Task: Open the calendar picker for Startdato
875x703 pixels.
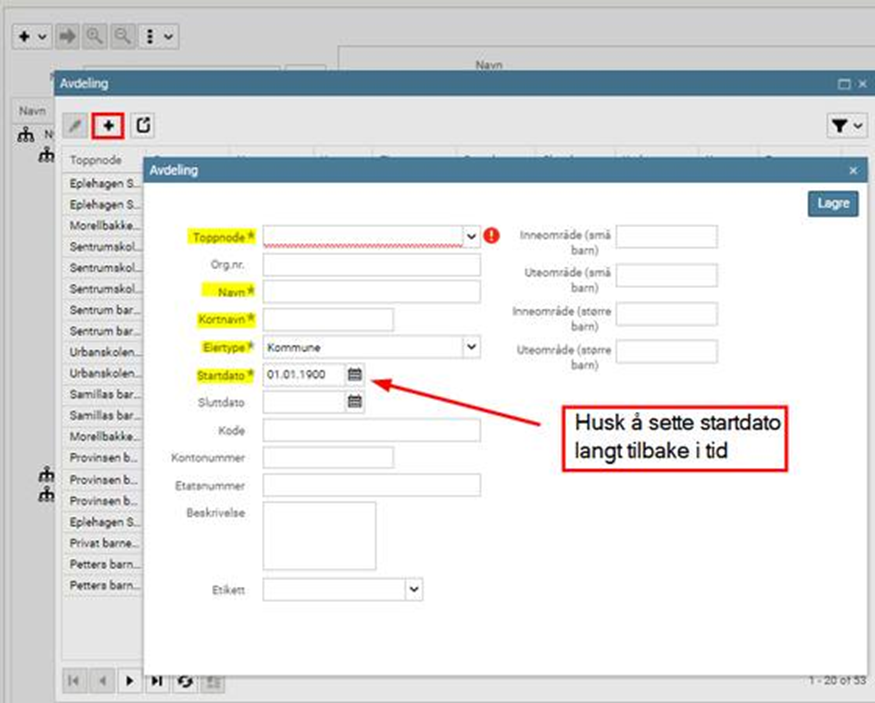Action: 355,374
